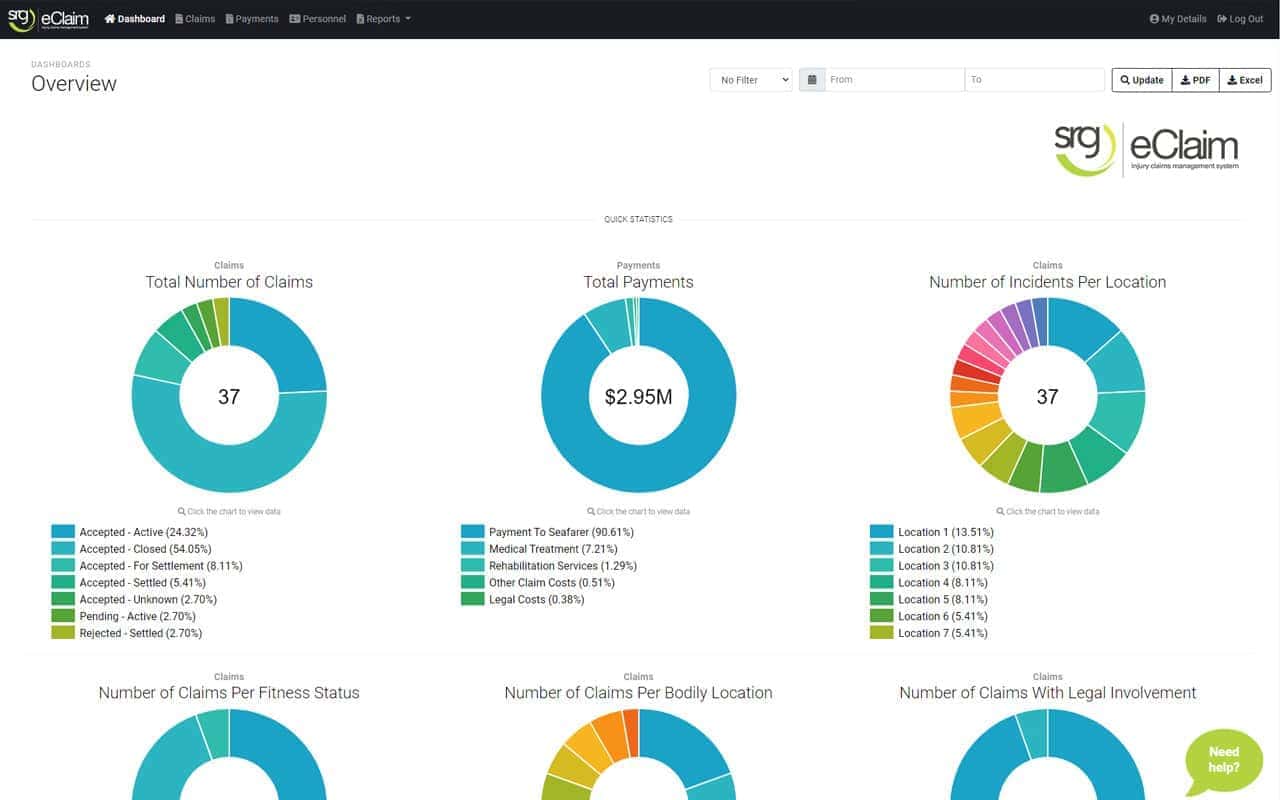The image size is (1280, 800).
Task: Toggle Location 7 legend swatch
Action: tap(881, 633)
